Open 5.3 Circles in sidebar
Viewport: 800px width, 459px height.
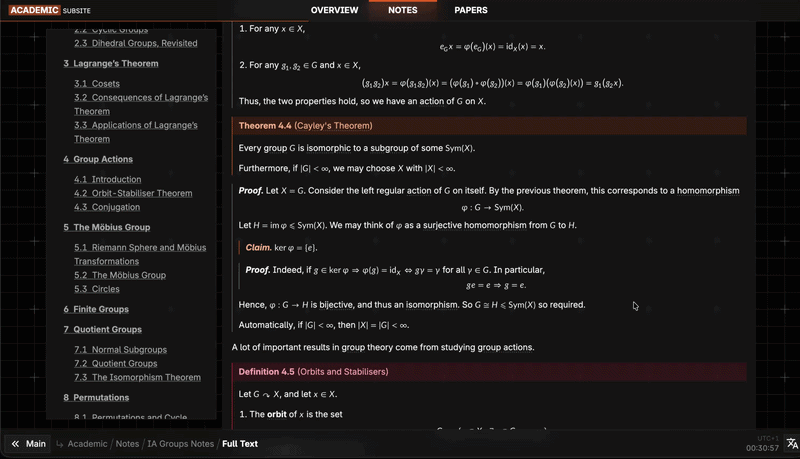[96, 289]
